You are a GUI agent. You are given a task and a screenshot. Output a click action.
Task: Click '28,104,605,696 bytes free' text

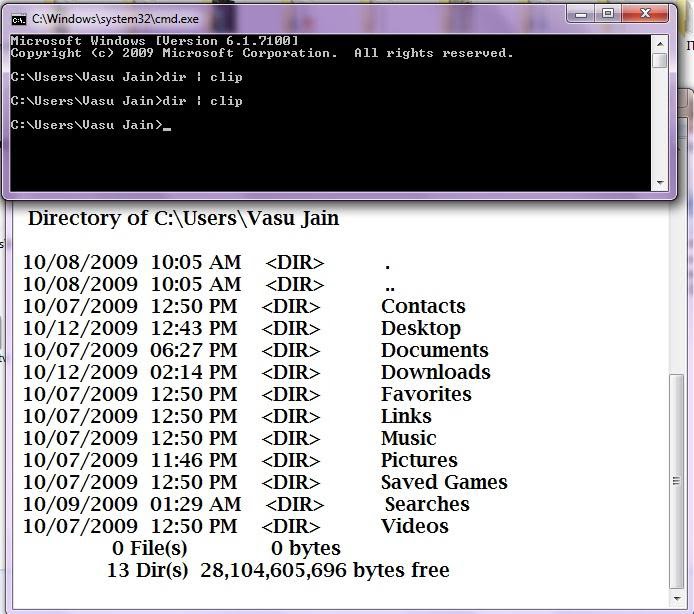[x=325, y=570]
